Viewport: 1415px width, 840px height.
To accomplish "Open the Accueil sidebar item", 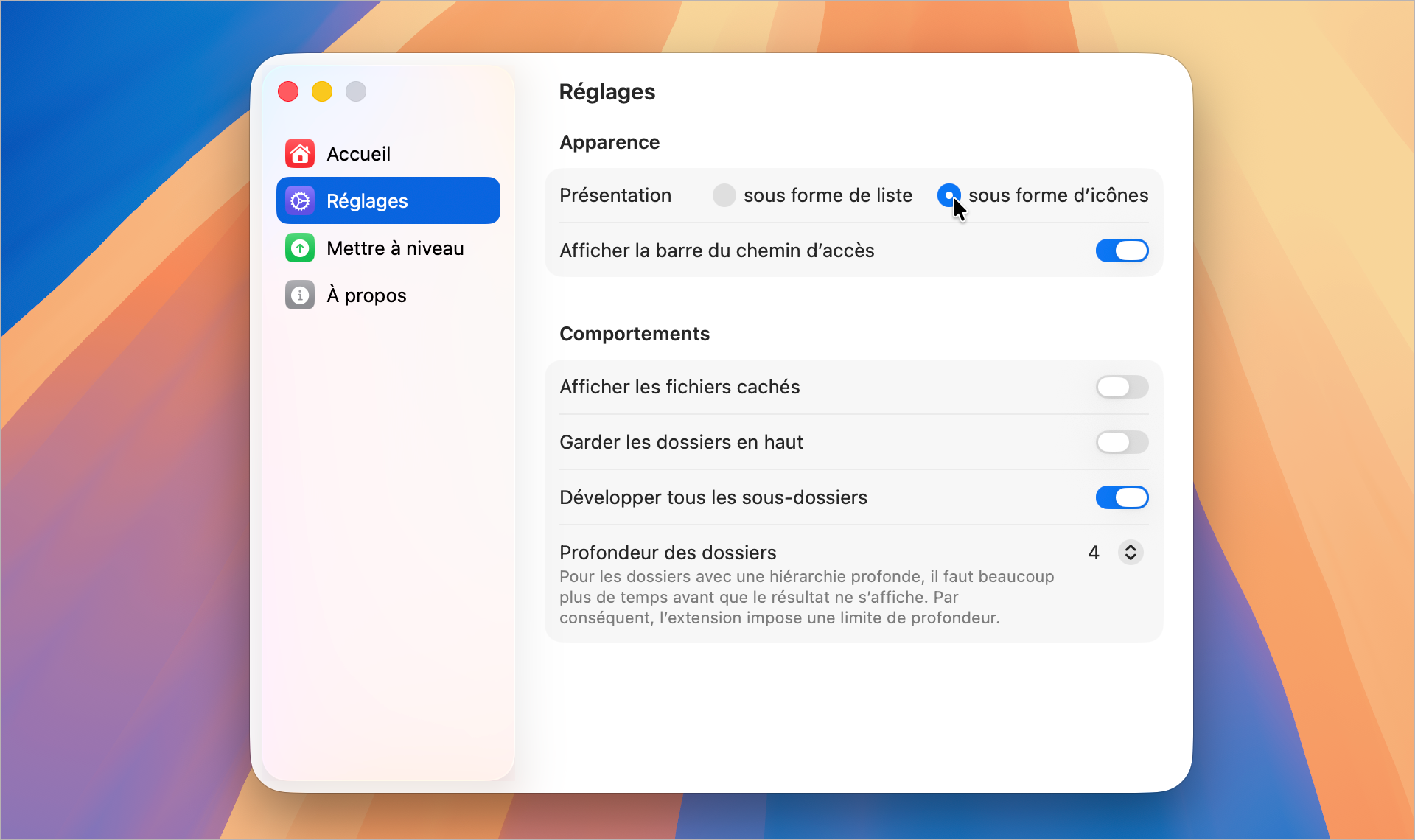I will [x=358, y=154].
